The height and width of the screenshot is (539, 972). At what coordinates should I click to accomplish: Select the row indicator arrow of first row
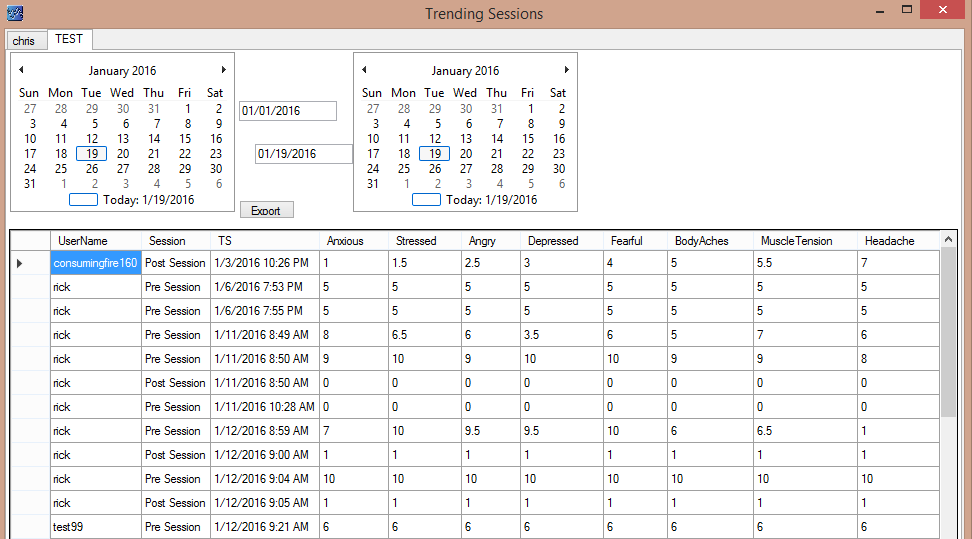[x=19, y=264]
